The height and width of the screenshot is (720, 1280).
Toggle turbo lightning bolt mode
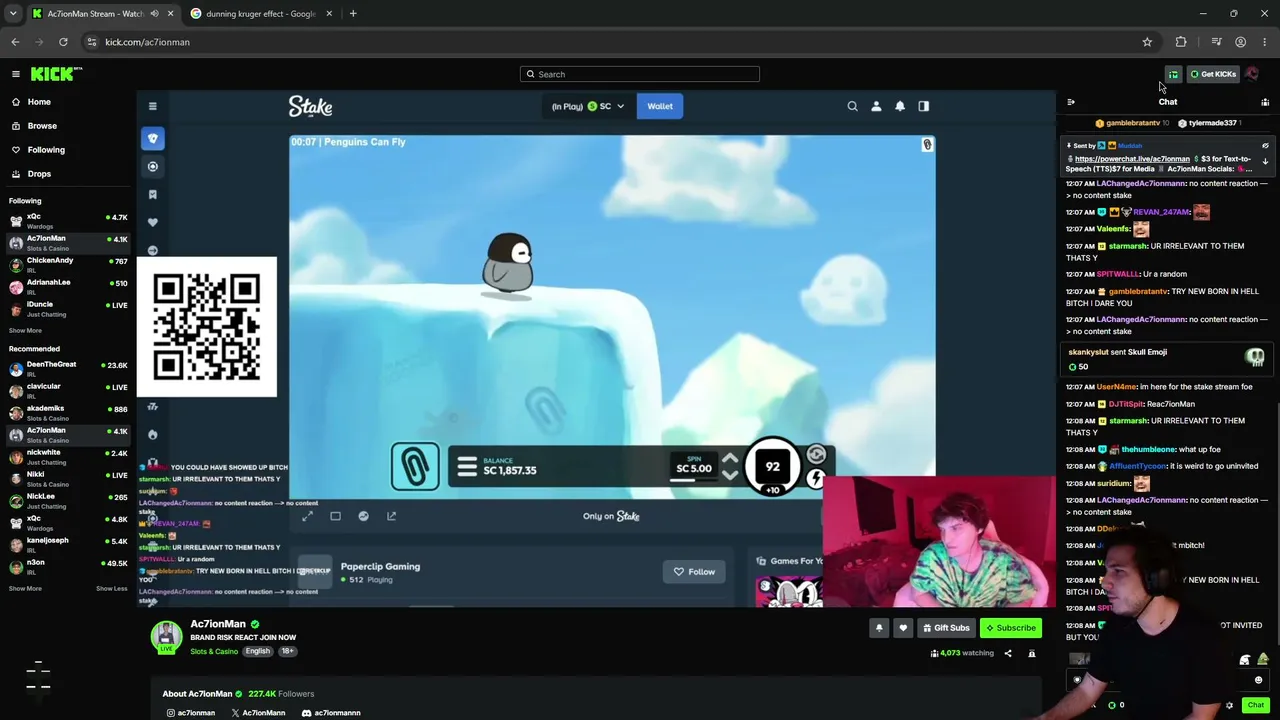(816, 480)
